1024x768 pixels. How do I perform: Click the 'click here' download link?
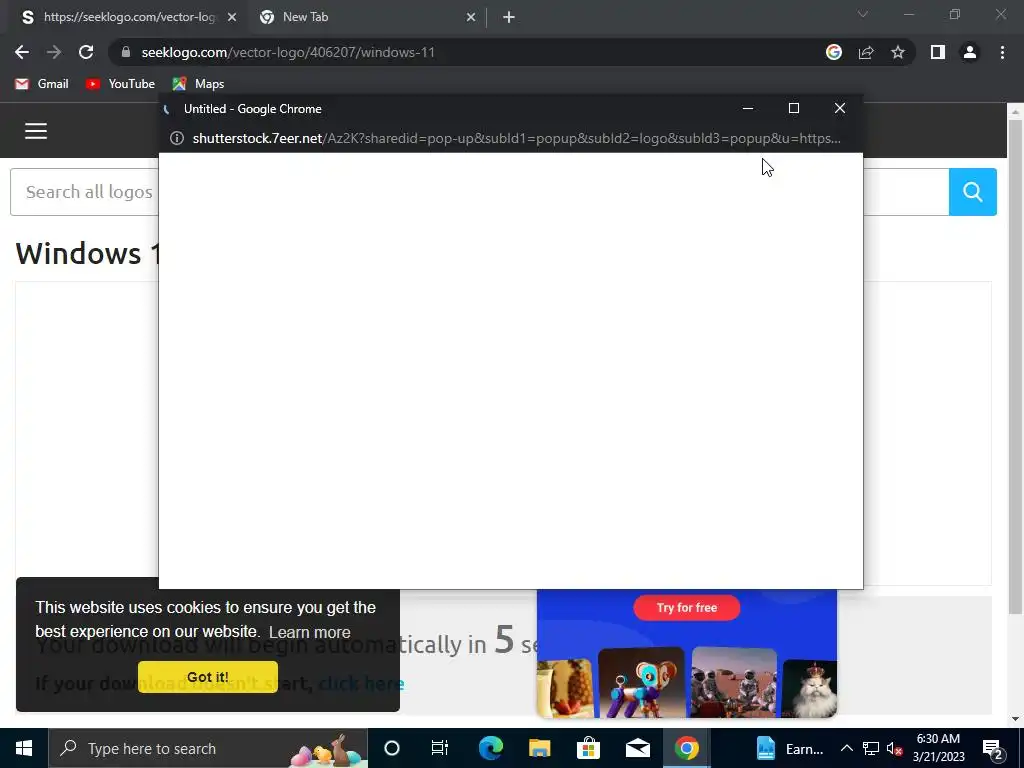click(361, 684)
